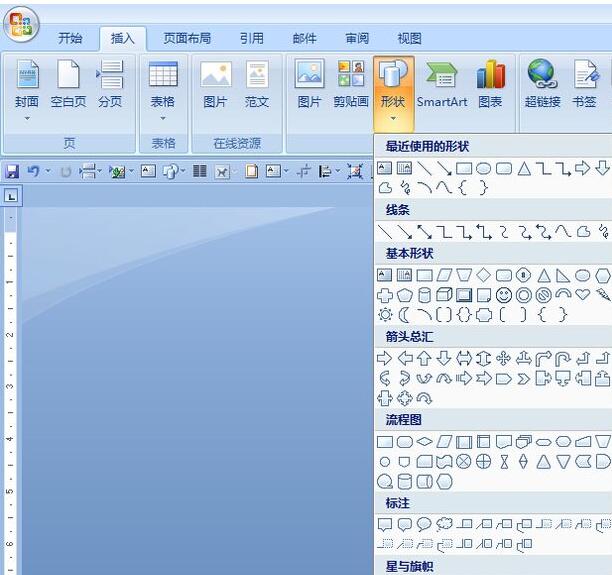This screenshot has height=575, width=612.
Task: Pick the oval from recently used shapes
Action: (x=484, y=169)
